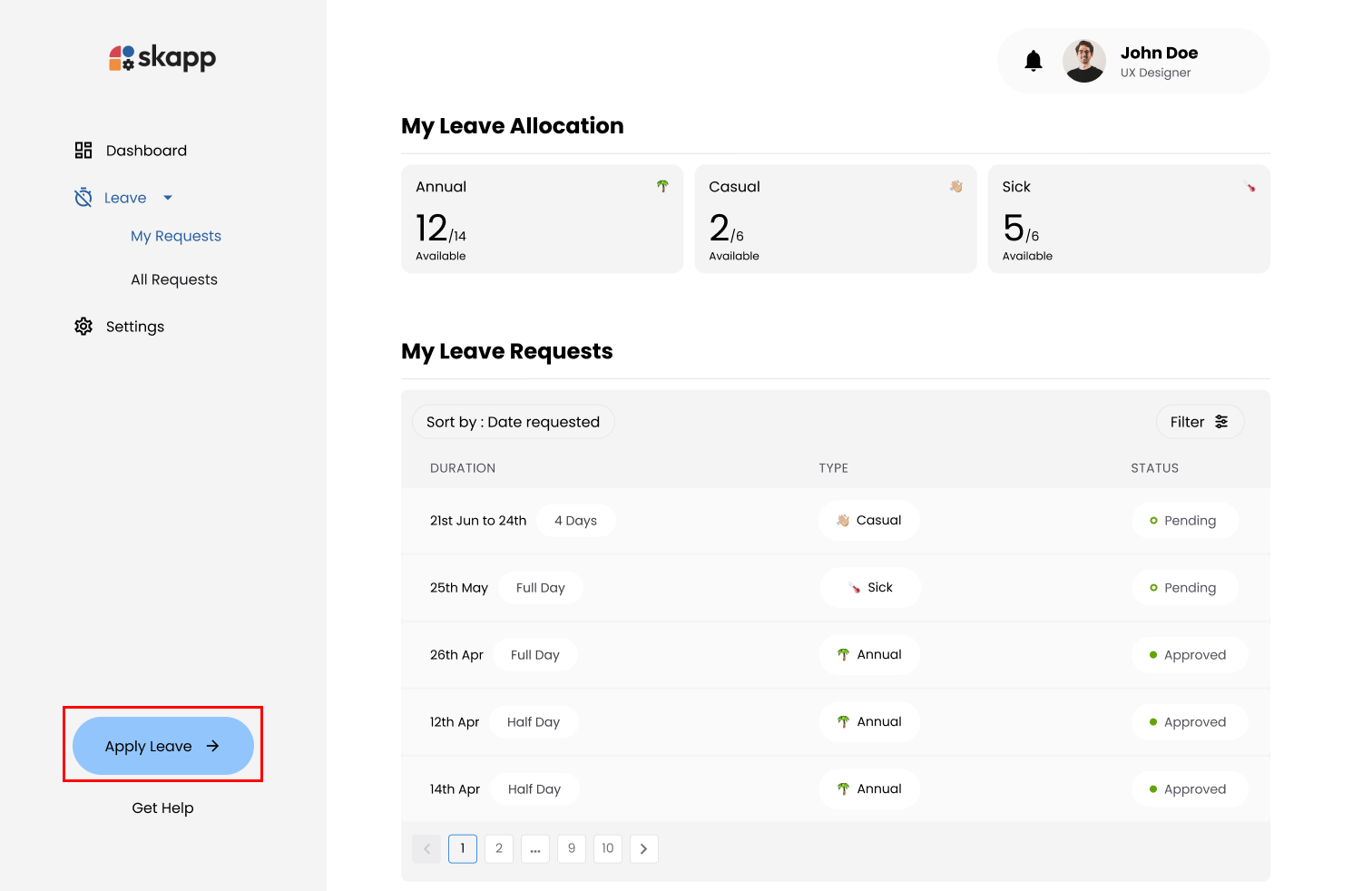Collapse the Leave menu caret
The image size is (1372, 891).
coord(168,198)
